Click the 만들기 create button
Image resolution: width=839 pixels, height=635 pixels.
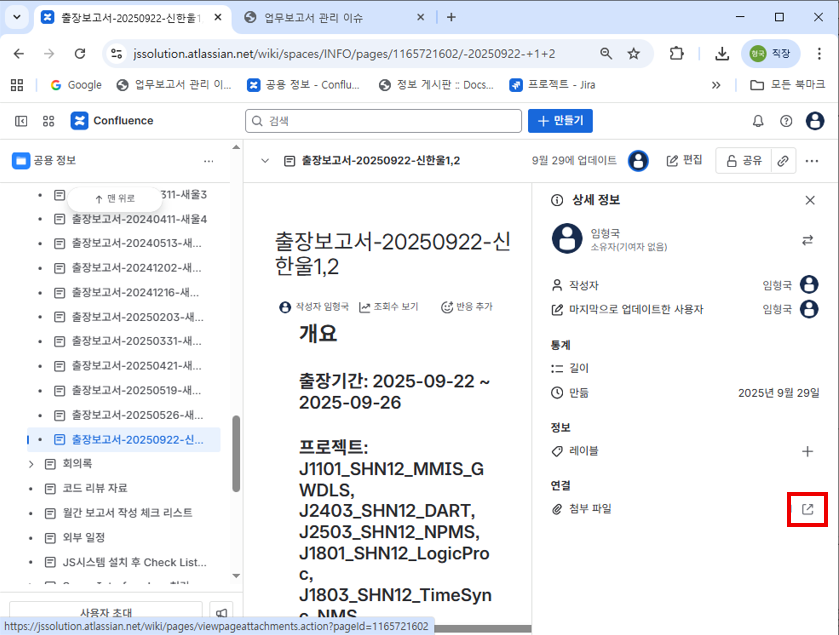point(560,121)
